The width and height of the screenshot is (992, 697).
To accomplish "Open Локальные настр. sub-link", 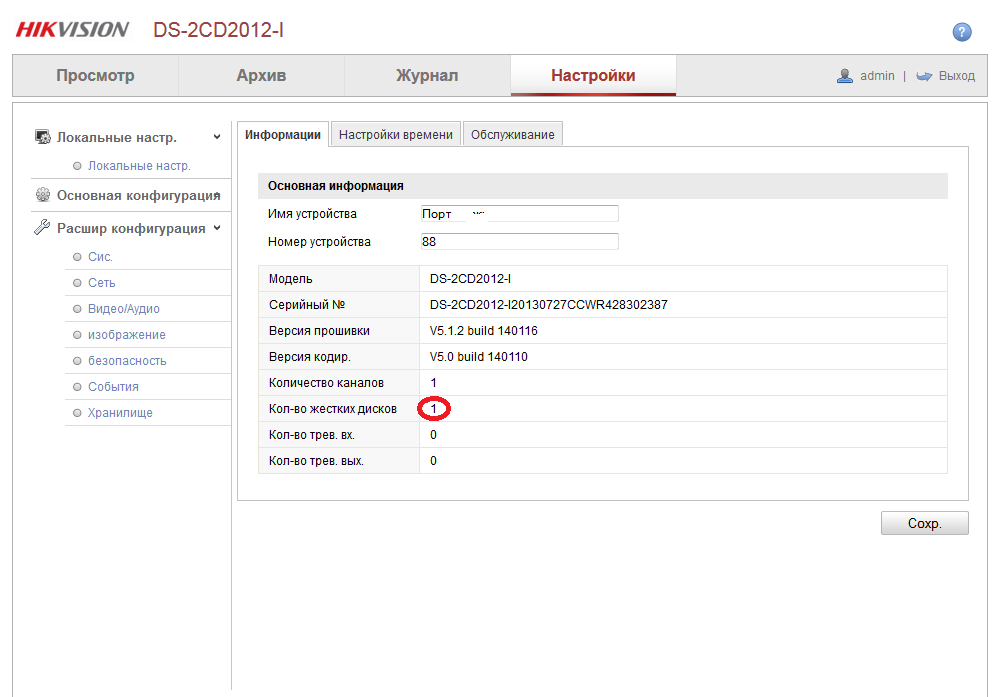I will coord(139,166).
